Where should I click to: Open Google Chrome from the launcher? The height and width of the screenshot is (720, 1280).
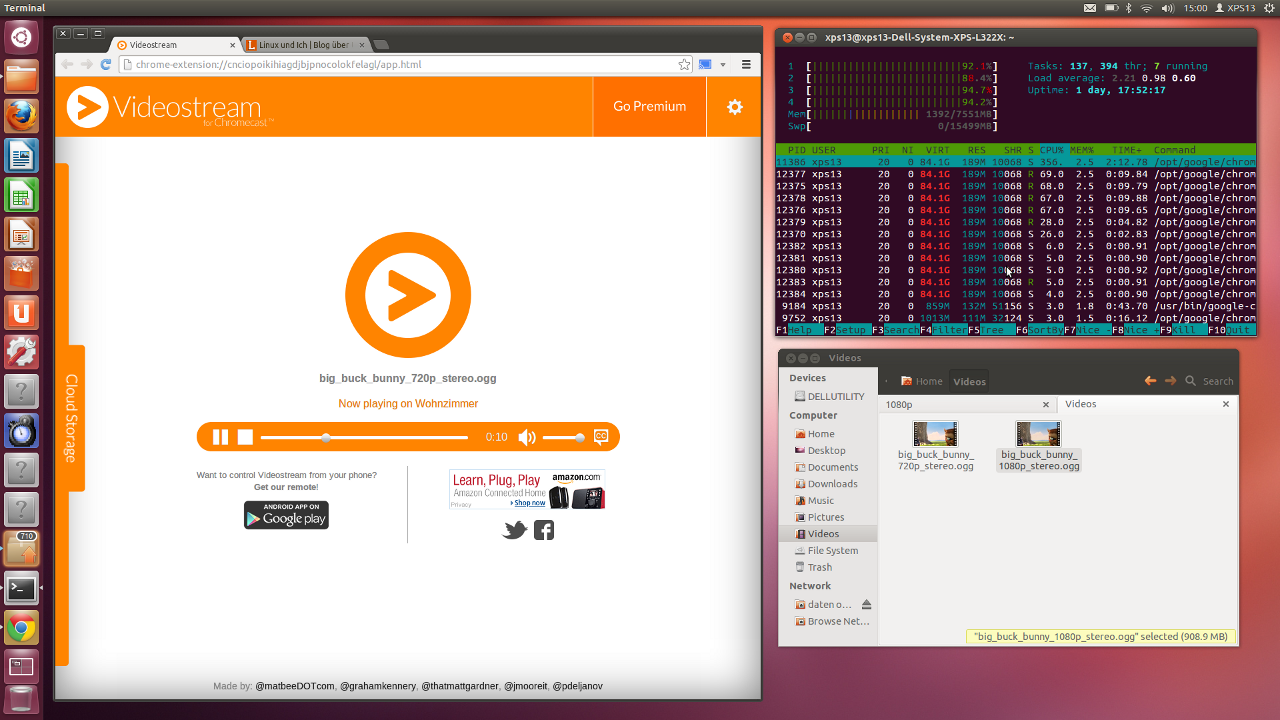coord(21,628)
